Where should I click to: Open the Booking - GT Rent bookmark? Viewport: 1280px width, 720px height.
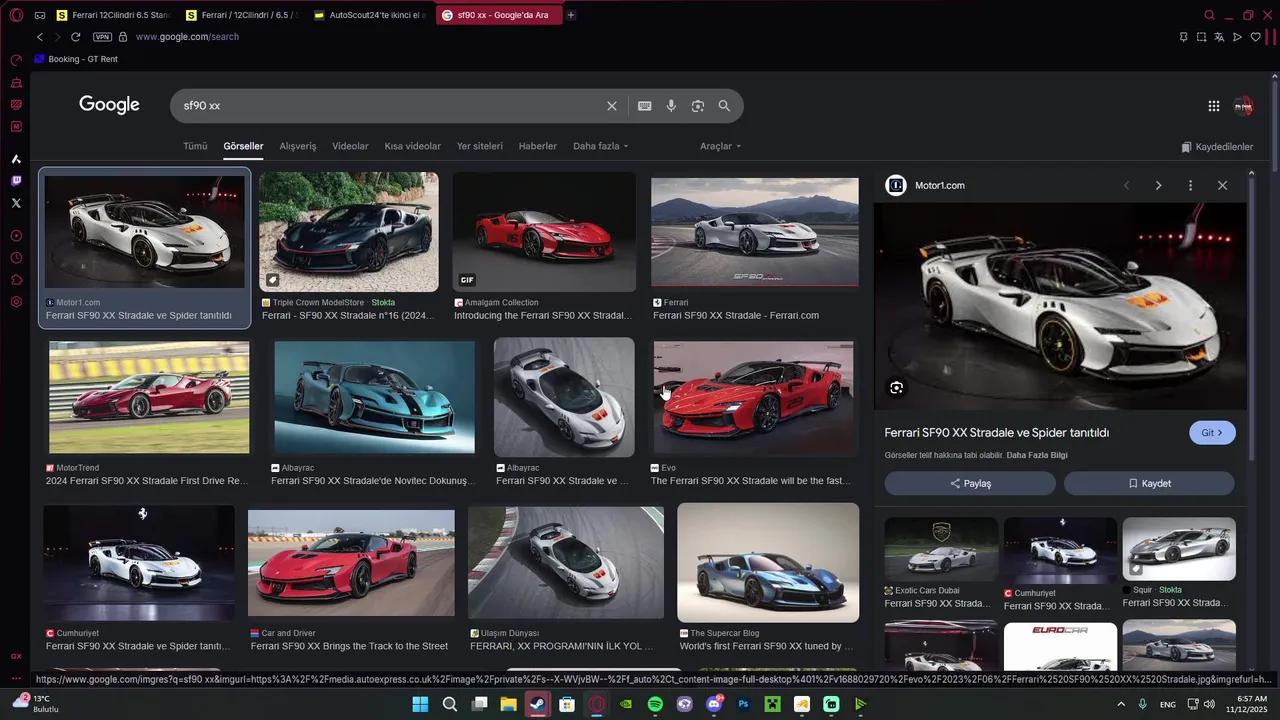76,59
